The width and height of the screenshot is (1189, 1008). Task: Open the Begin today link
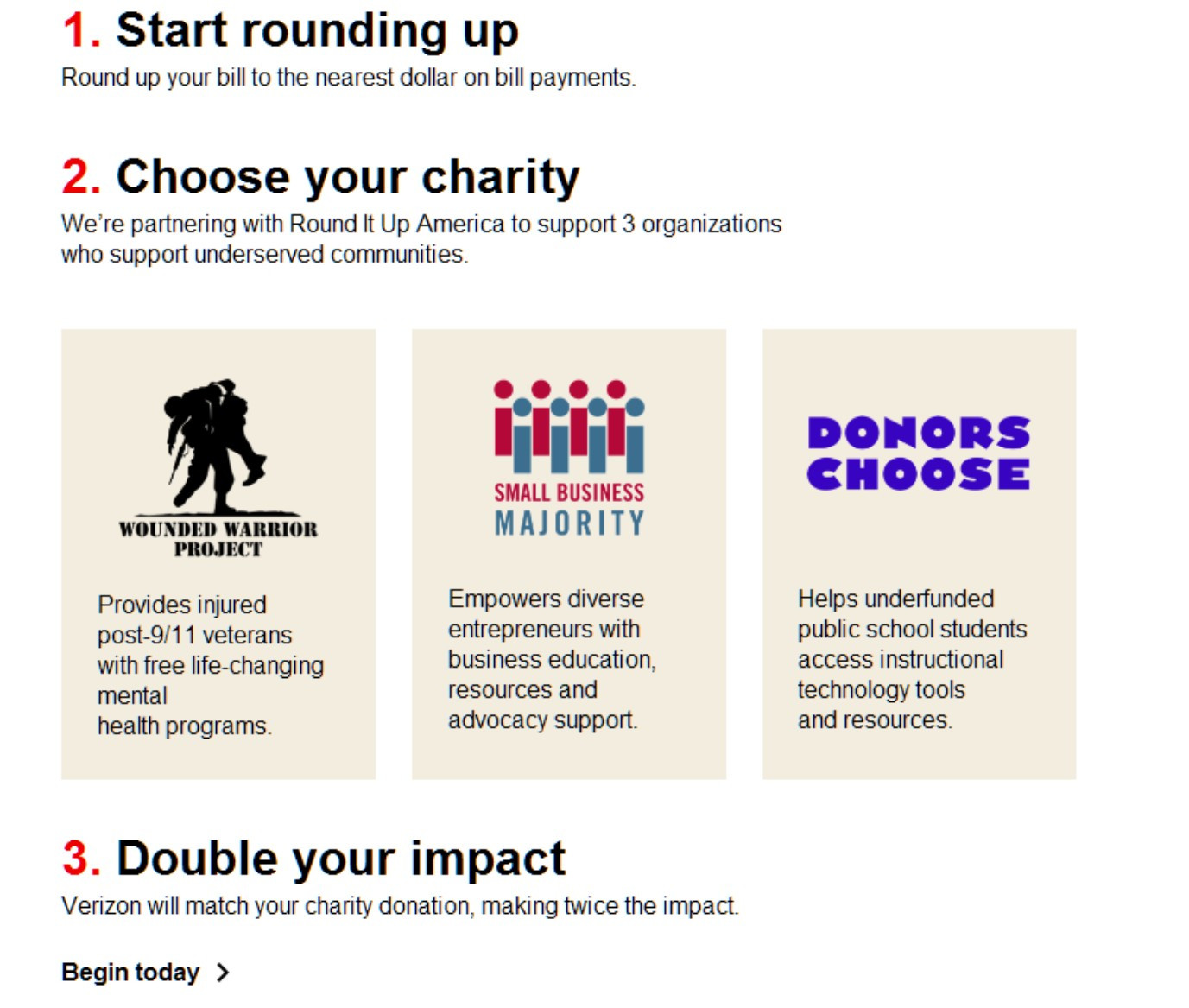pos(145,973)
